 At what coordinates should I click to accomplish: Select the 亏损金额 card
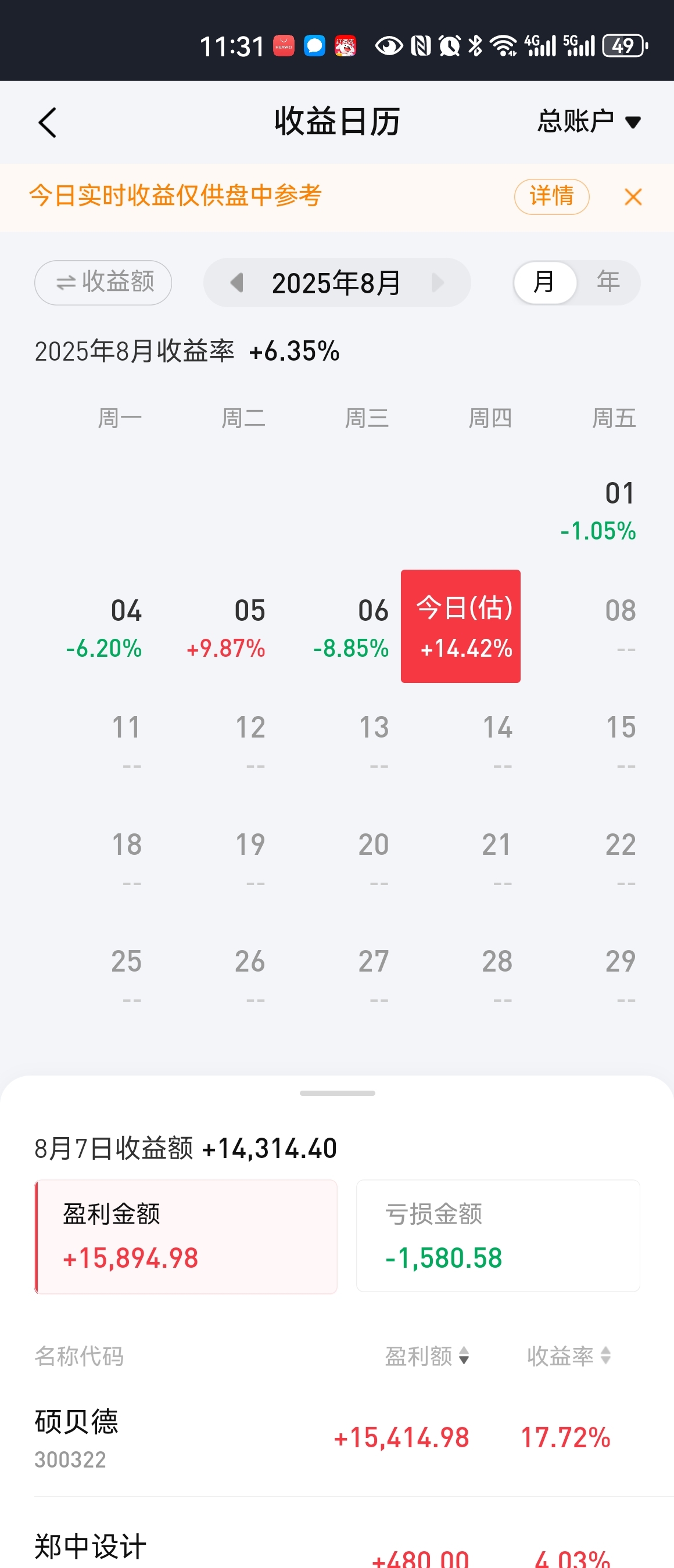[x=498, y=1236]
